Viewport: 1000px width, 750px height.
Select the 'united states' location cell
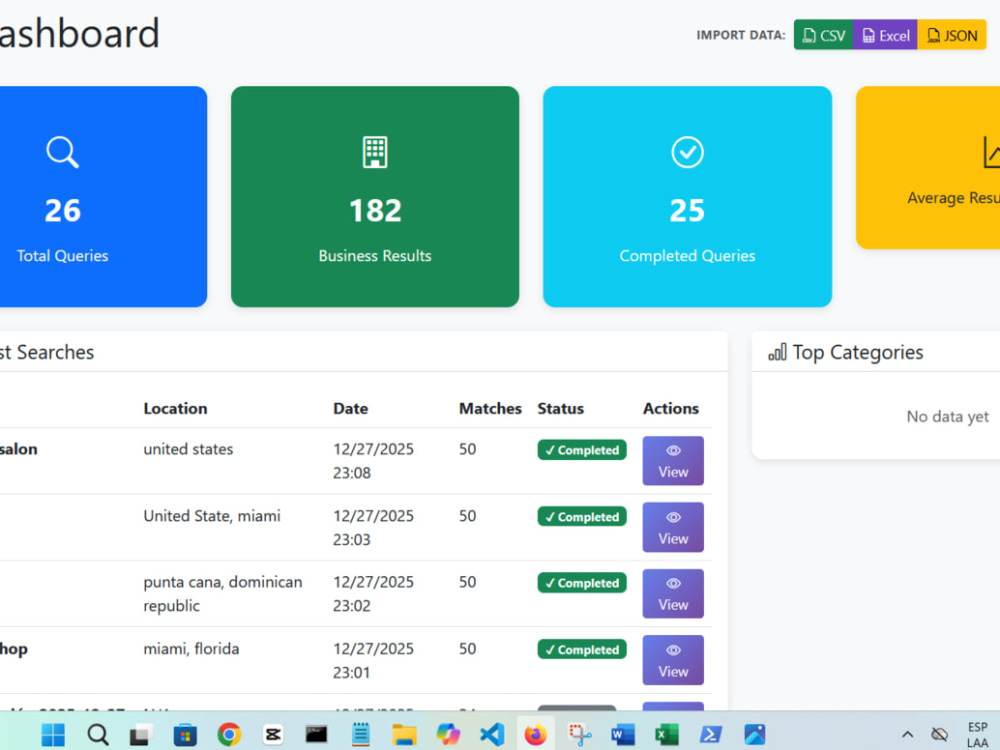[x=188, y=449]
